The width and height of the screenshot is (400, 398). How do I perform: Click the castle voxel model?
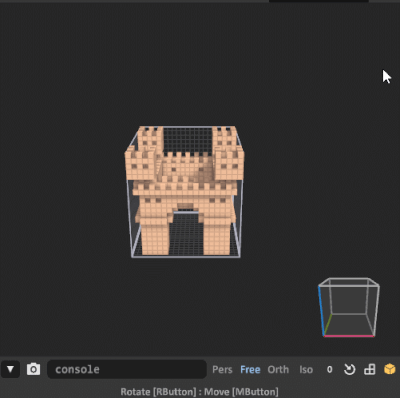coord(184,190)
